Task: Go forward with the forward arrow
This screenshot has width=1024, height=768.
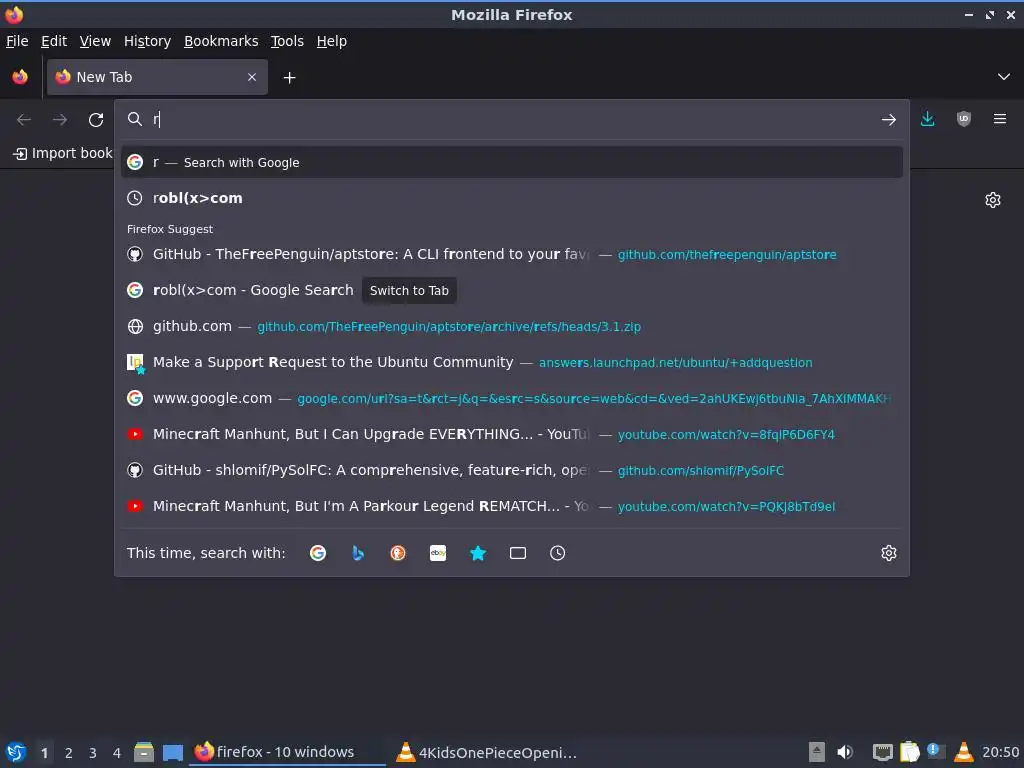Action: (x=60, y=120)
